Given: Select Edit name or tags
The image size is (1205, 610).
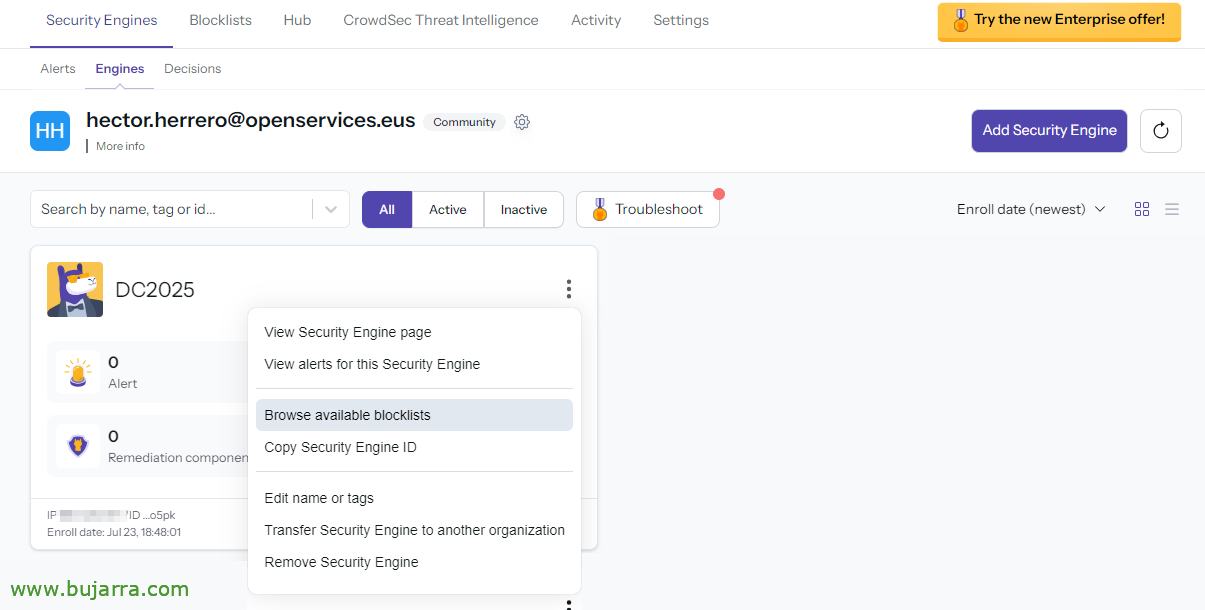Looking at the screenshot, I should click(414, 498).
